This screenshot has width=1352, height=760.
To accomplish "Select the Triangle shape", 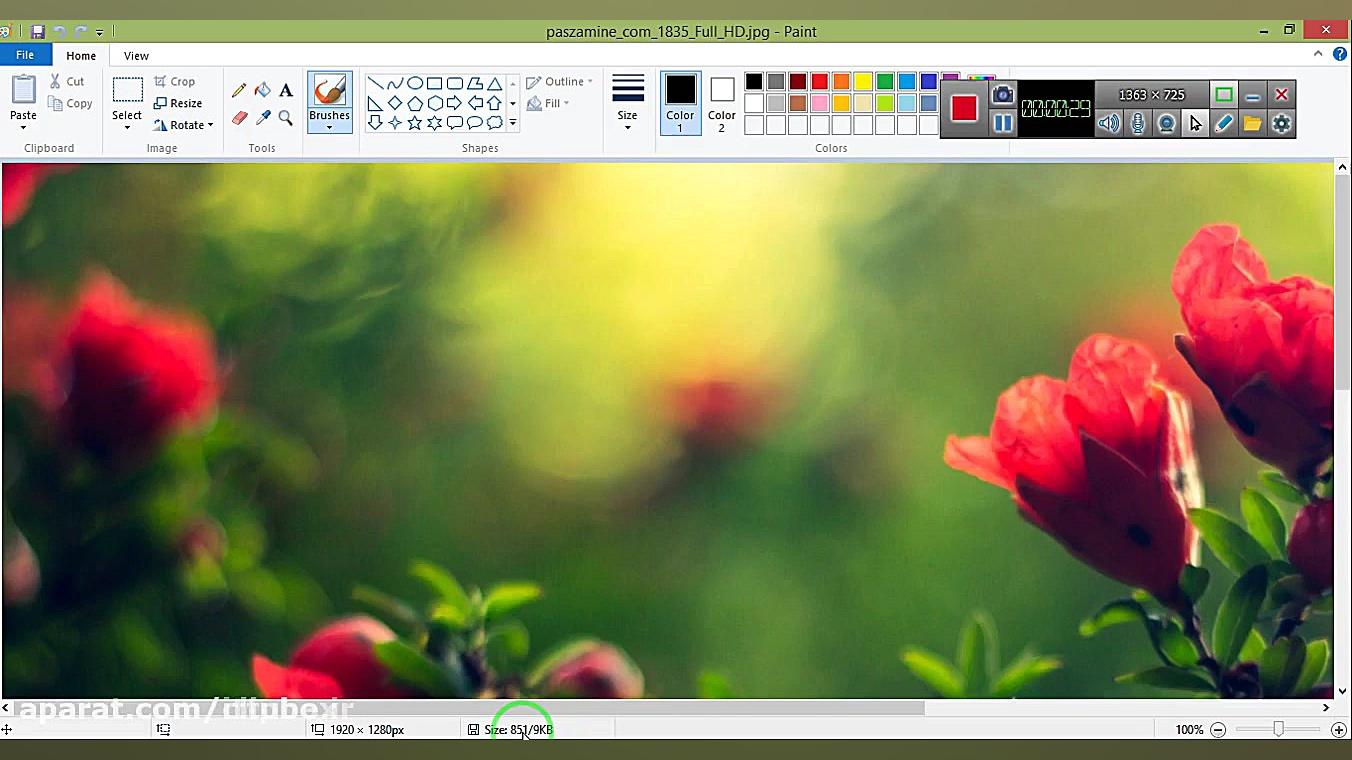I will 494,83.
